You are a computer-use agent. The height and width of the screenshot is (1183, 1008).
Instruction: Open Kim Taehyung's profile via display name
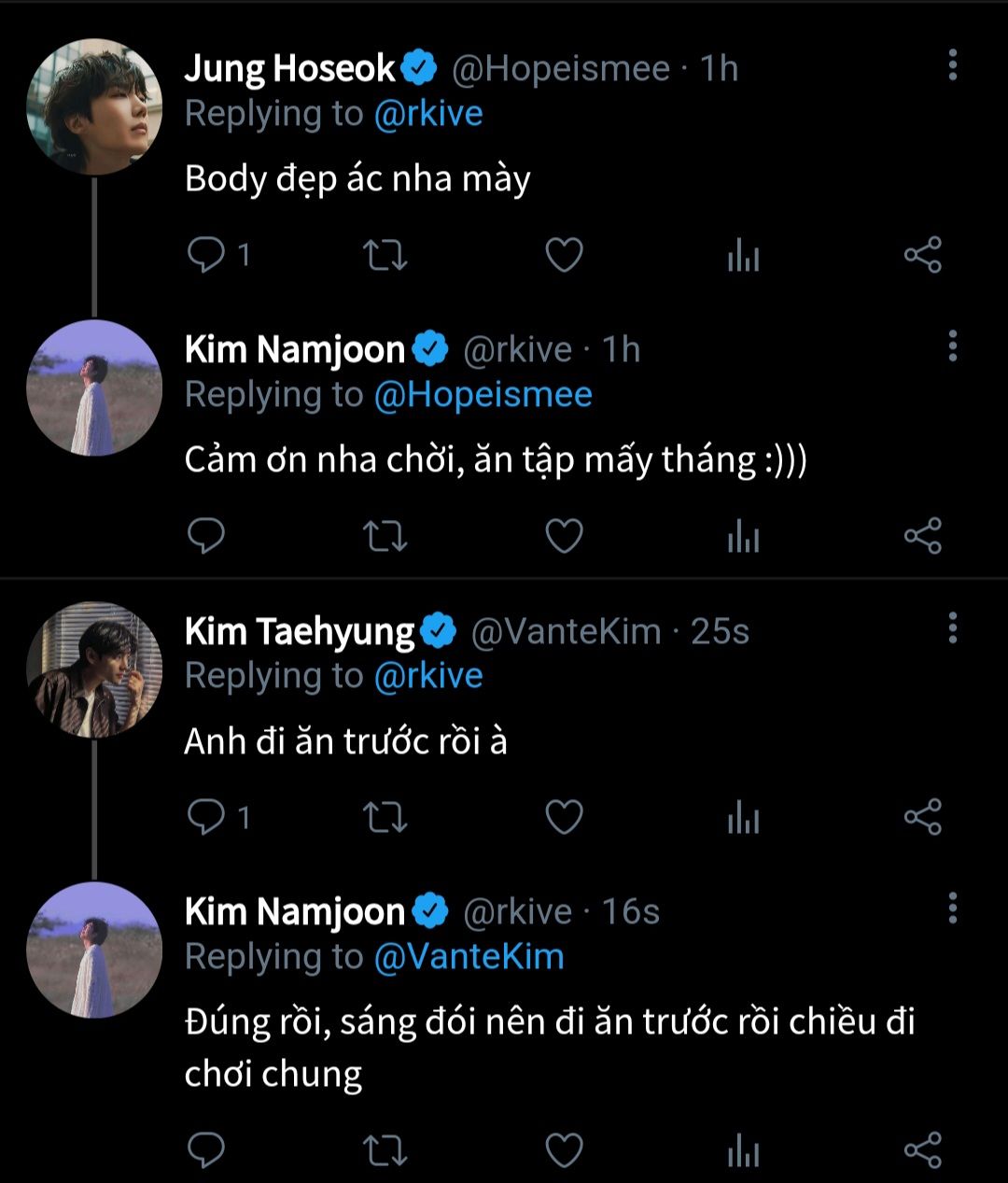(299, 632)
